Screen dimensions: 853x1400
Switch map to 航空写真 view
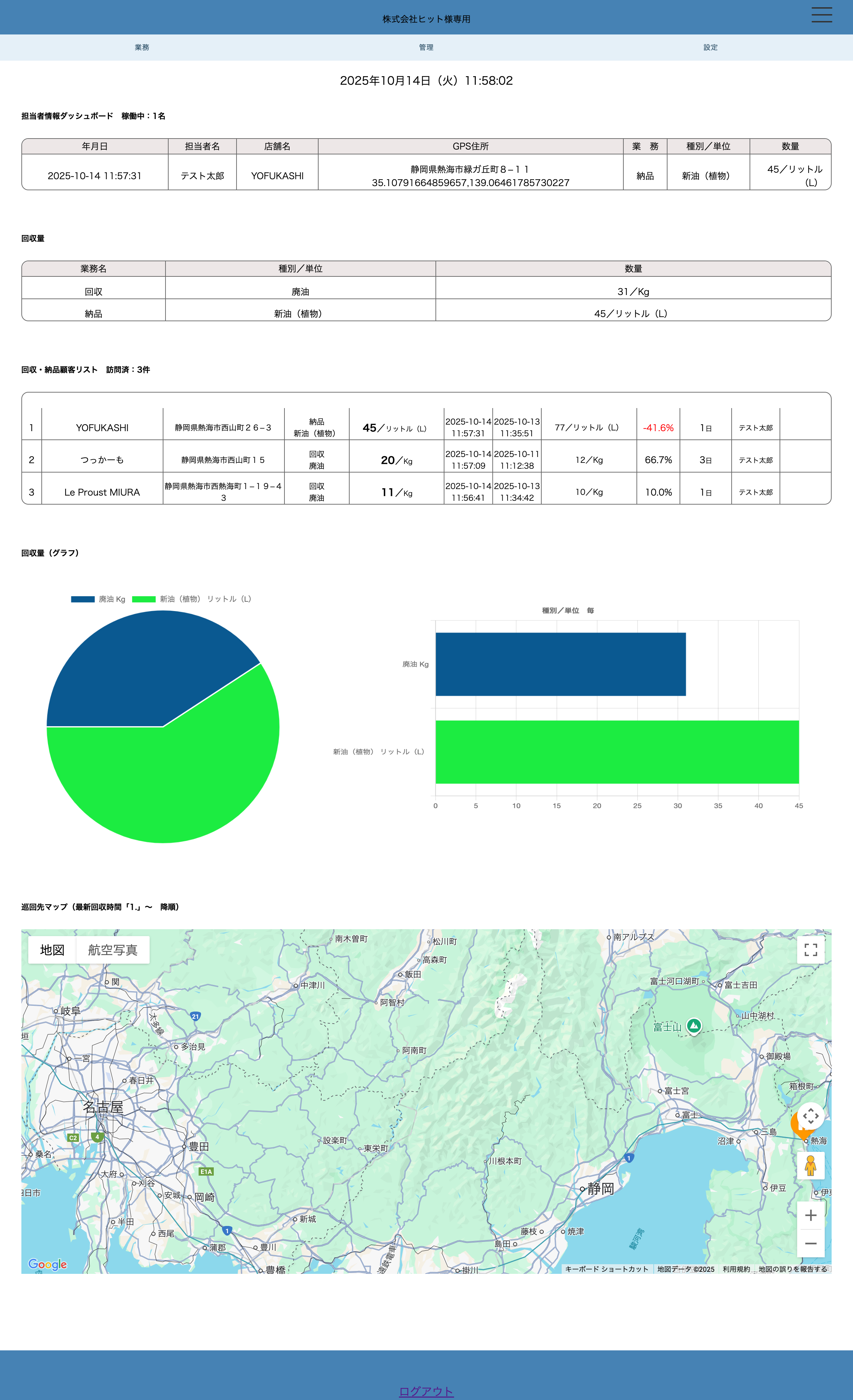[x=112, y=950]
